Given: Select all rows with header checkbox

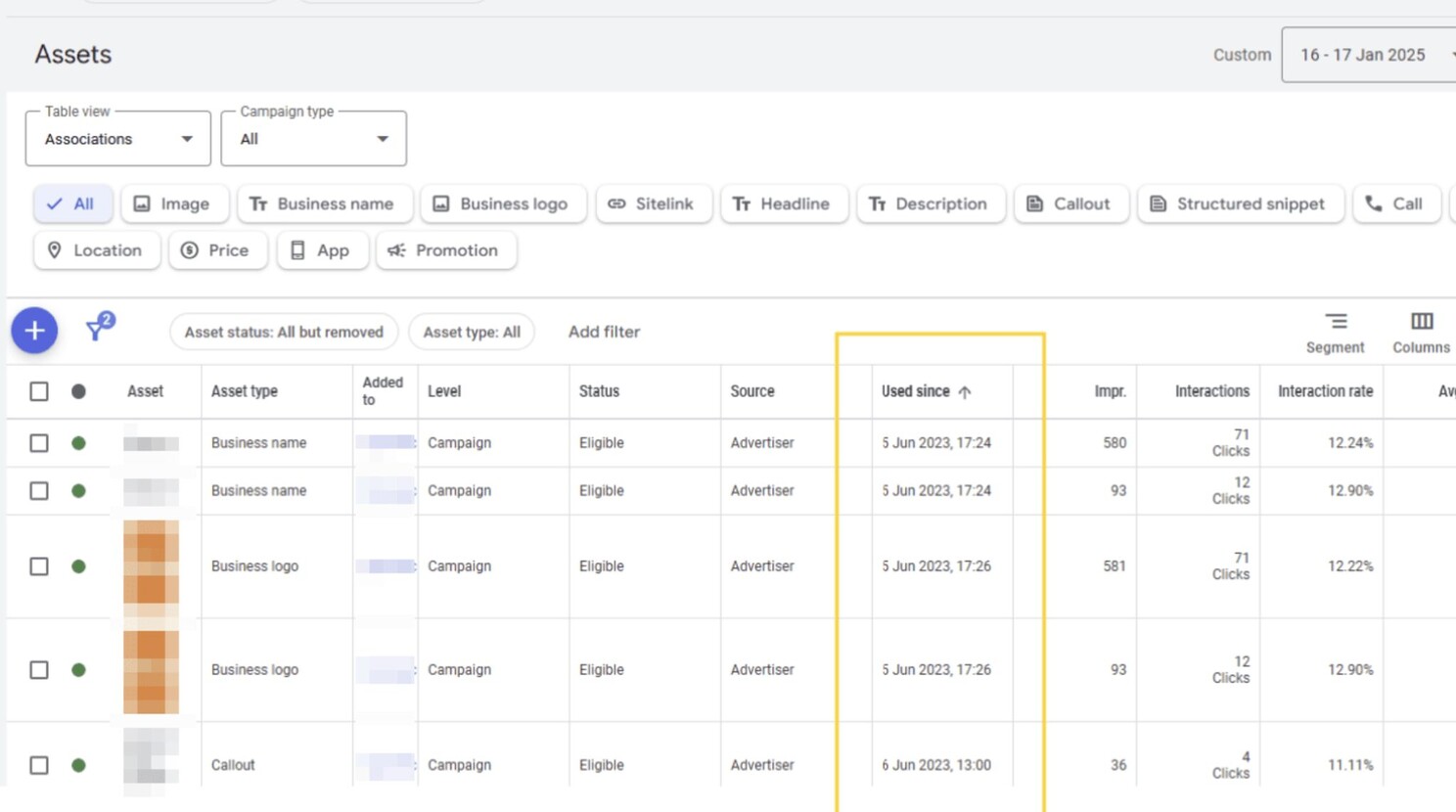Looking at the screenshot, I should click(x=39, y=391).
